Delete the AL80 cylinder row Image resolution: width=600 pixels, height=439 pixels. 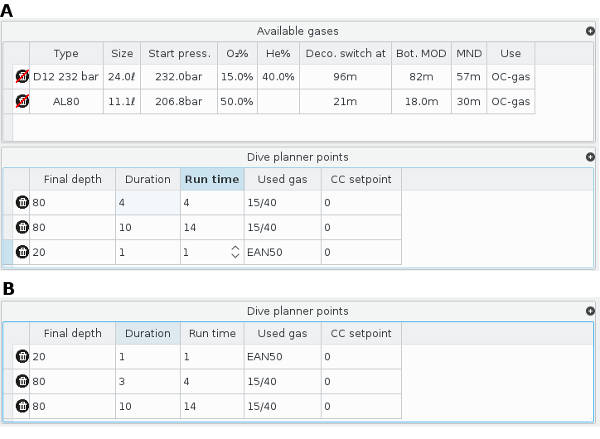22,102
